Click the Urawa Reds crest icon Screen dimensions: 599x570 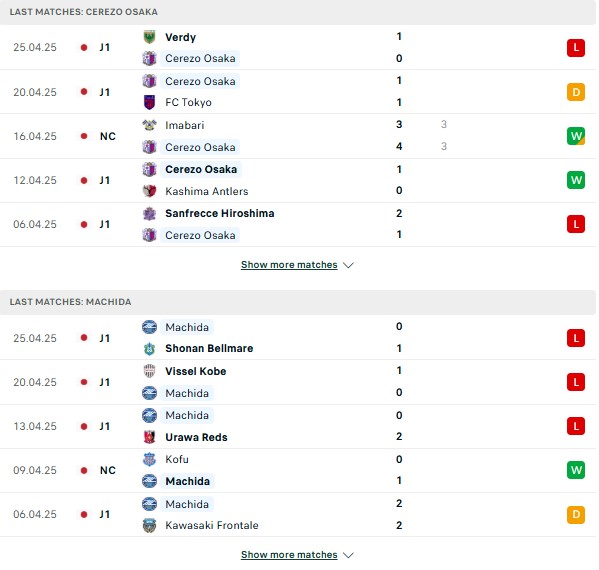pos(149,437)
